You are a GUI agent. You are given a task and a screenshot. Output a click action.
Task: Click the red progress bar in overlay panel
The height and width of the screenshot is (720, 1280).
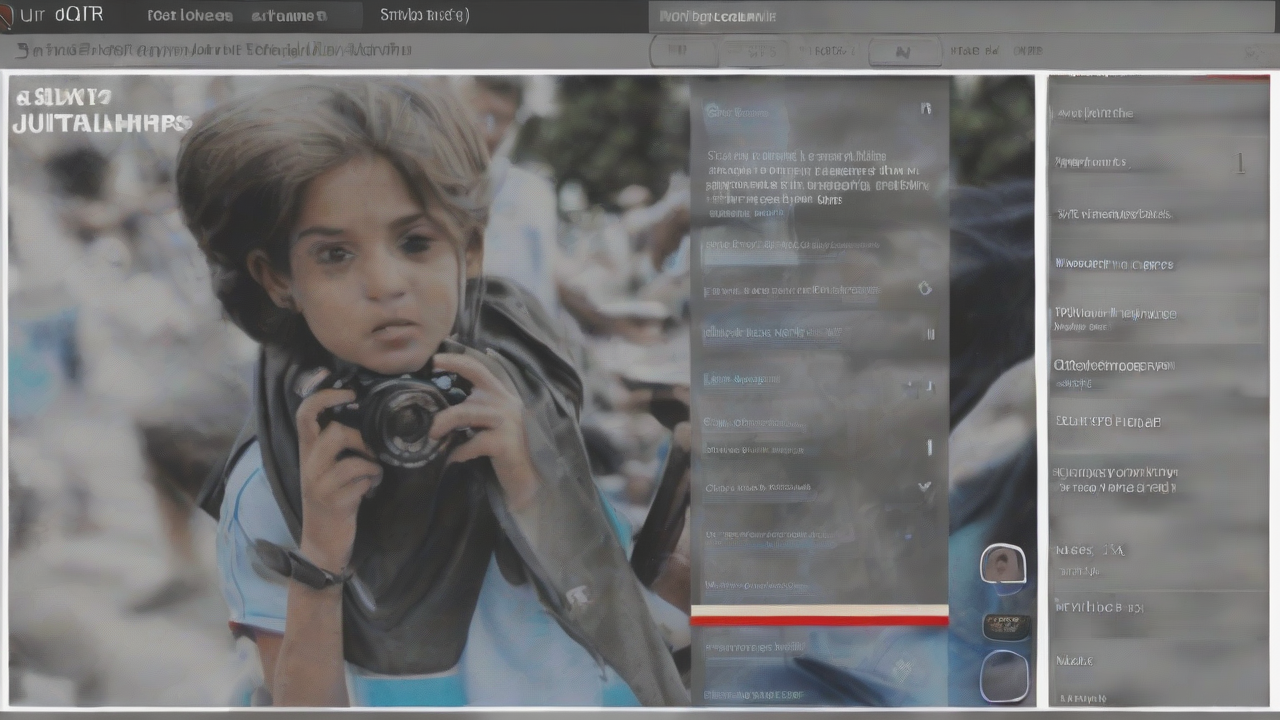pyautogui.click(x=819, y=621)
